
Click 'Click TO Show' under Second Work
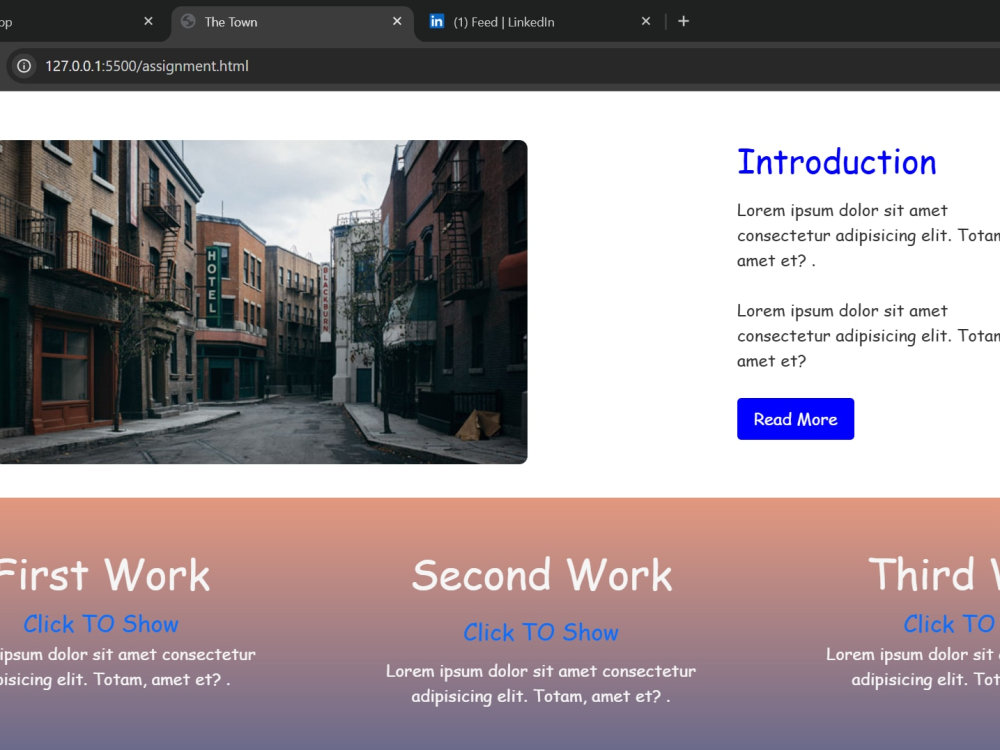coord(541,632)
